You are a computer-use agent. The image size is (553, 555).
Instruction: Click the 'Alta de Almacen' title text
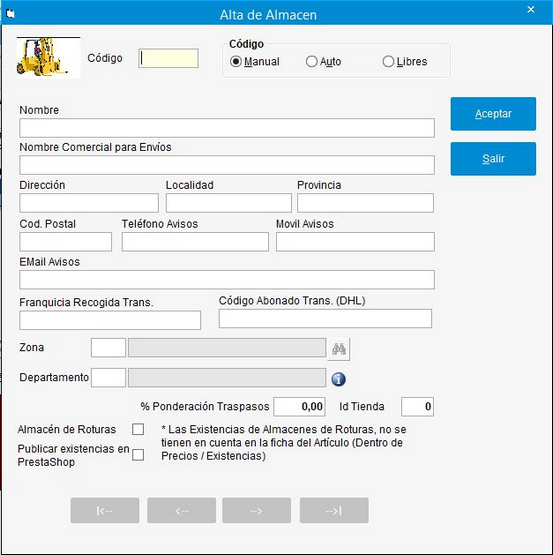pos(268,15)
